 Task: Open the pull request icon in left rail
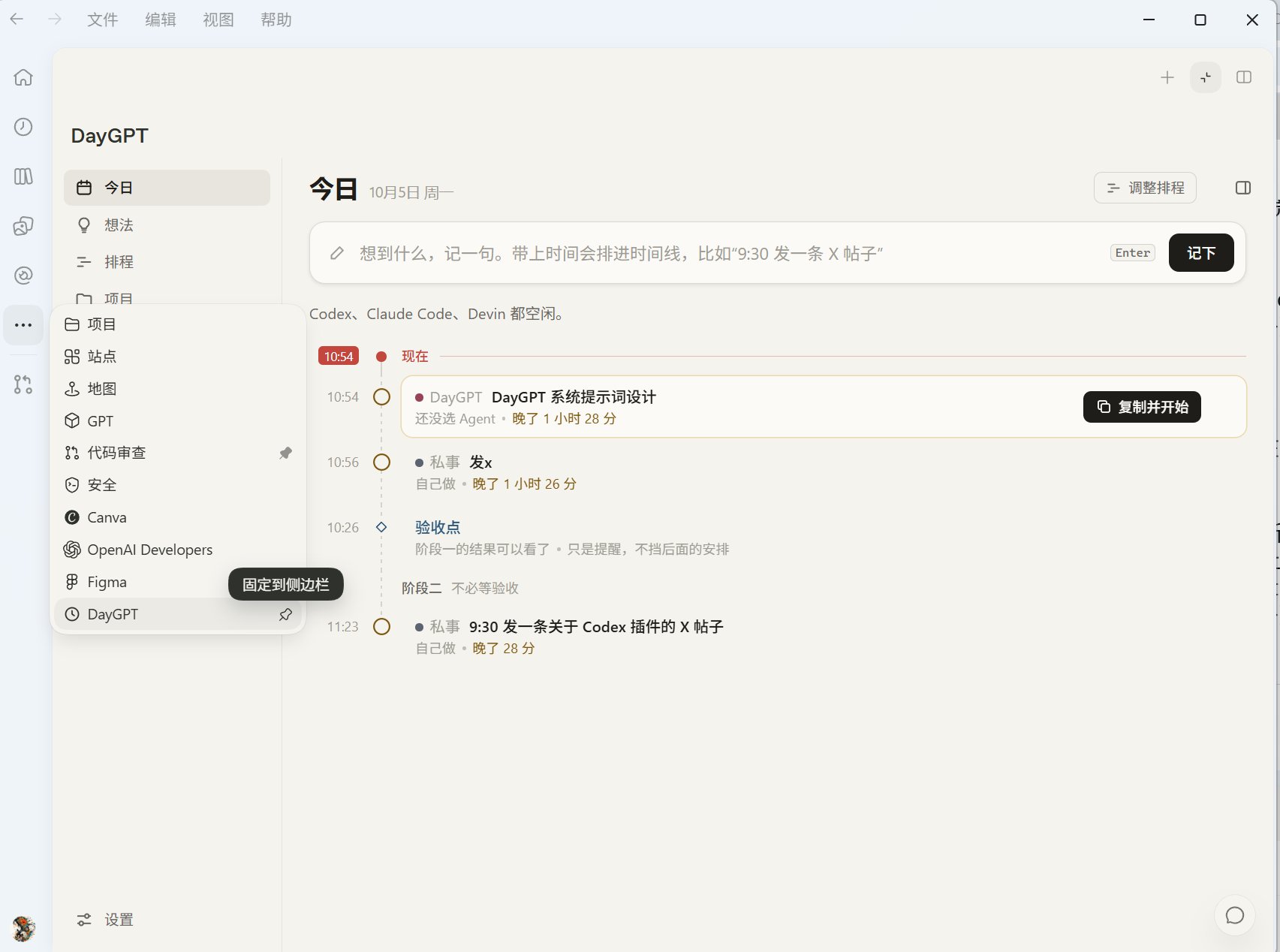pyautogui.click(x=23, y=384)
